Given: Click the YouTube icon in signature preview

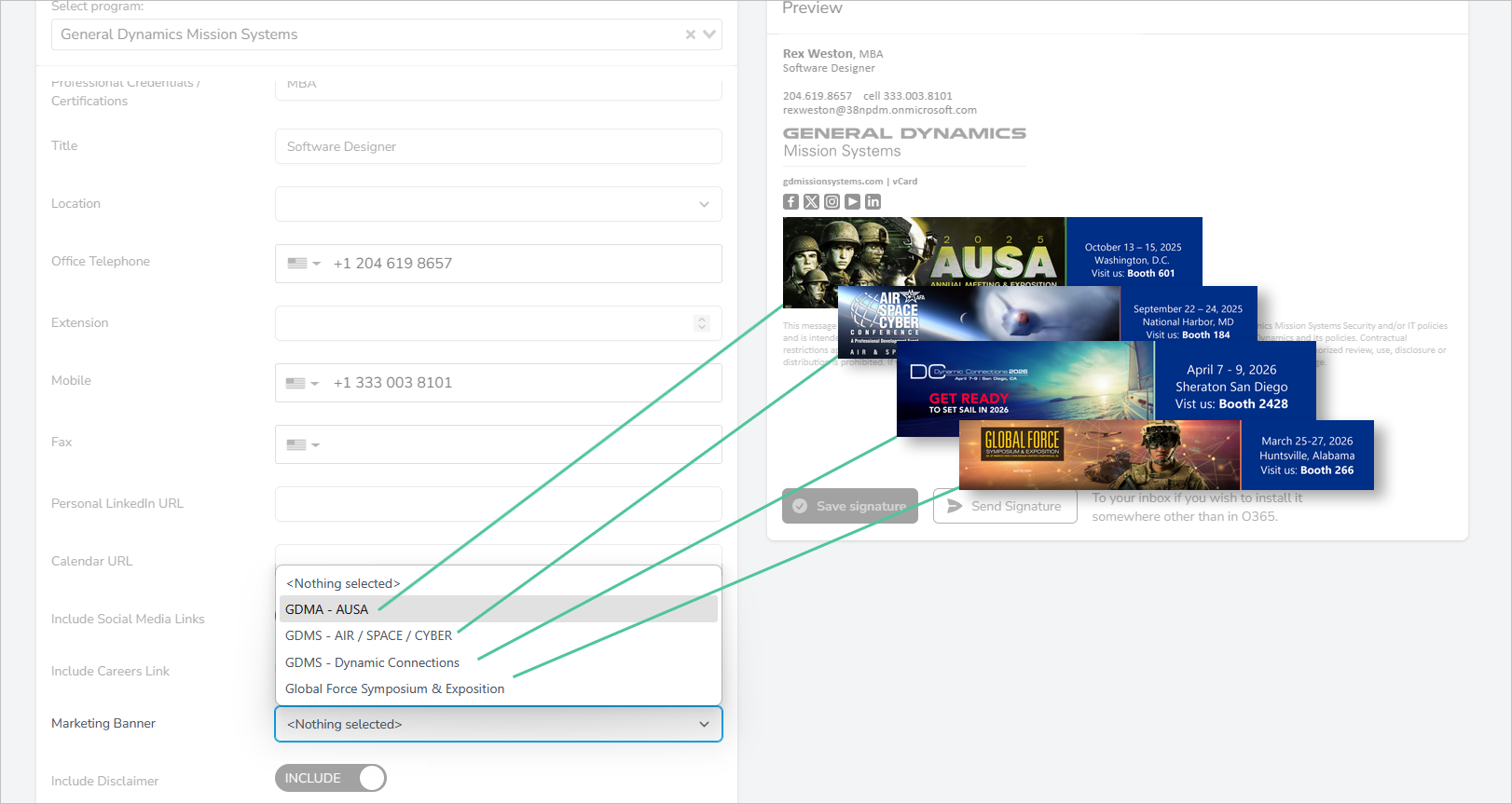Looking at the screenshot, I should click(x=852, y=202).
